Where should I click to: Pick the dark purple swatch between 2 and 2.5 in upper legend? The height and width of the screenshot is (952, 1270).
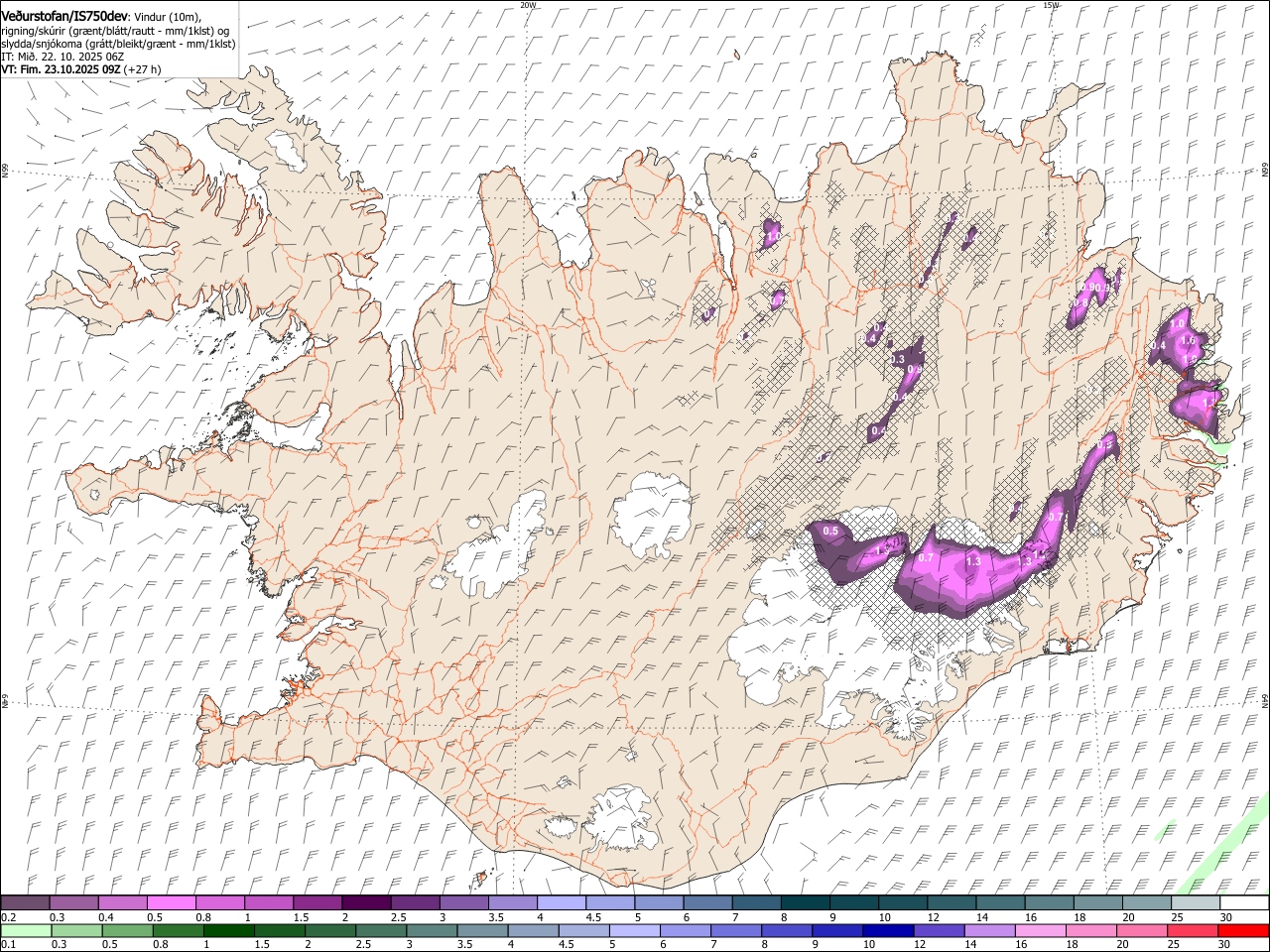tap(366, 902)
